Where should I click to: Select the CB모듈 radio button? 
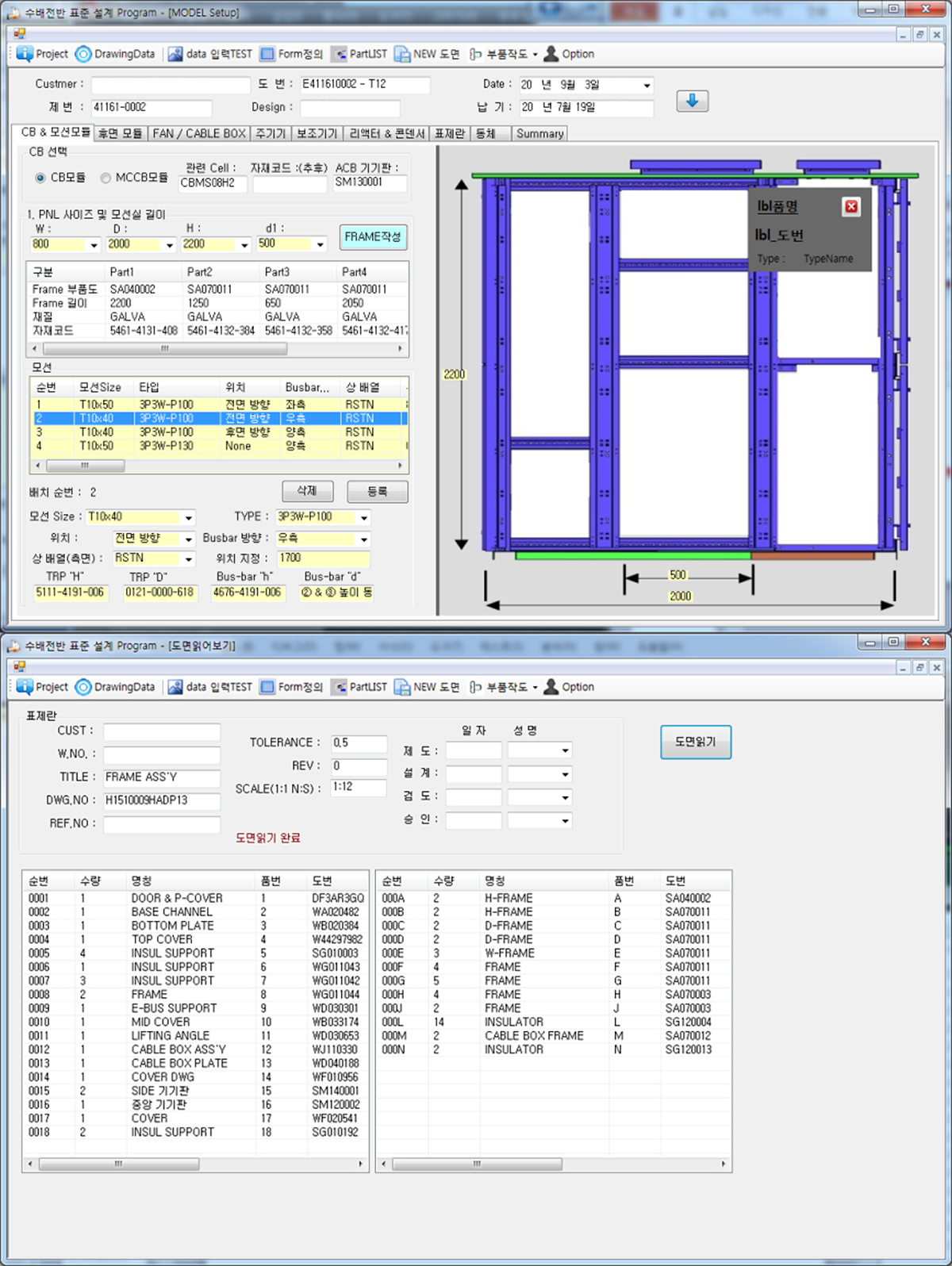[x=40, y=178]
